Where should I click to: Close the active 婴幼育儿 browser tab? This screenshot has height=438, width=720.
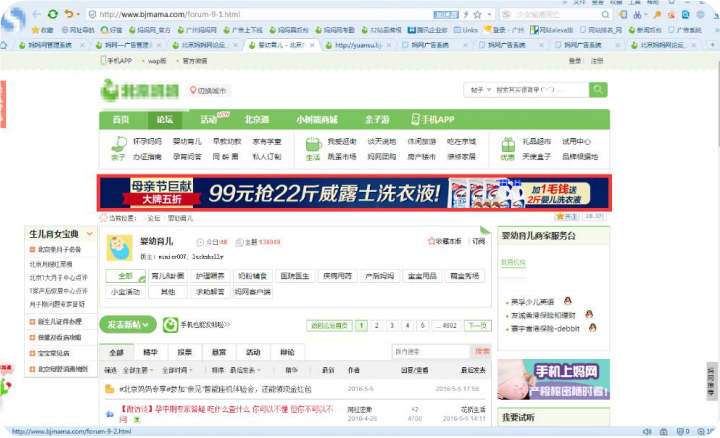point(312,45)
